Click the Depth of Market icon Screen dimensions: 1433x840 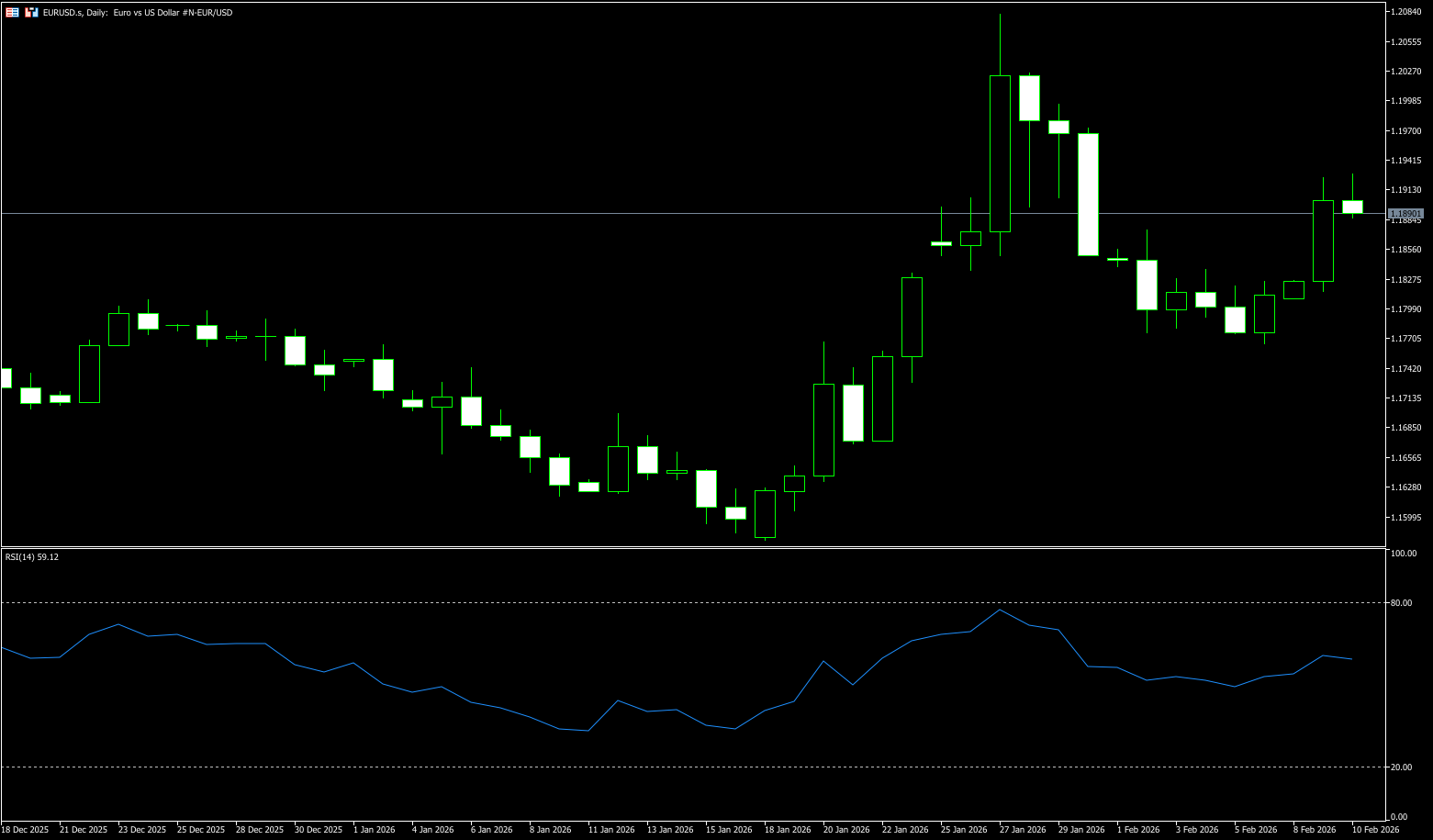(x=31, y=13)
